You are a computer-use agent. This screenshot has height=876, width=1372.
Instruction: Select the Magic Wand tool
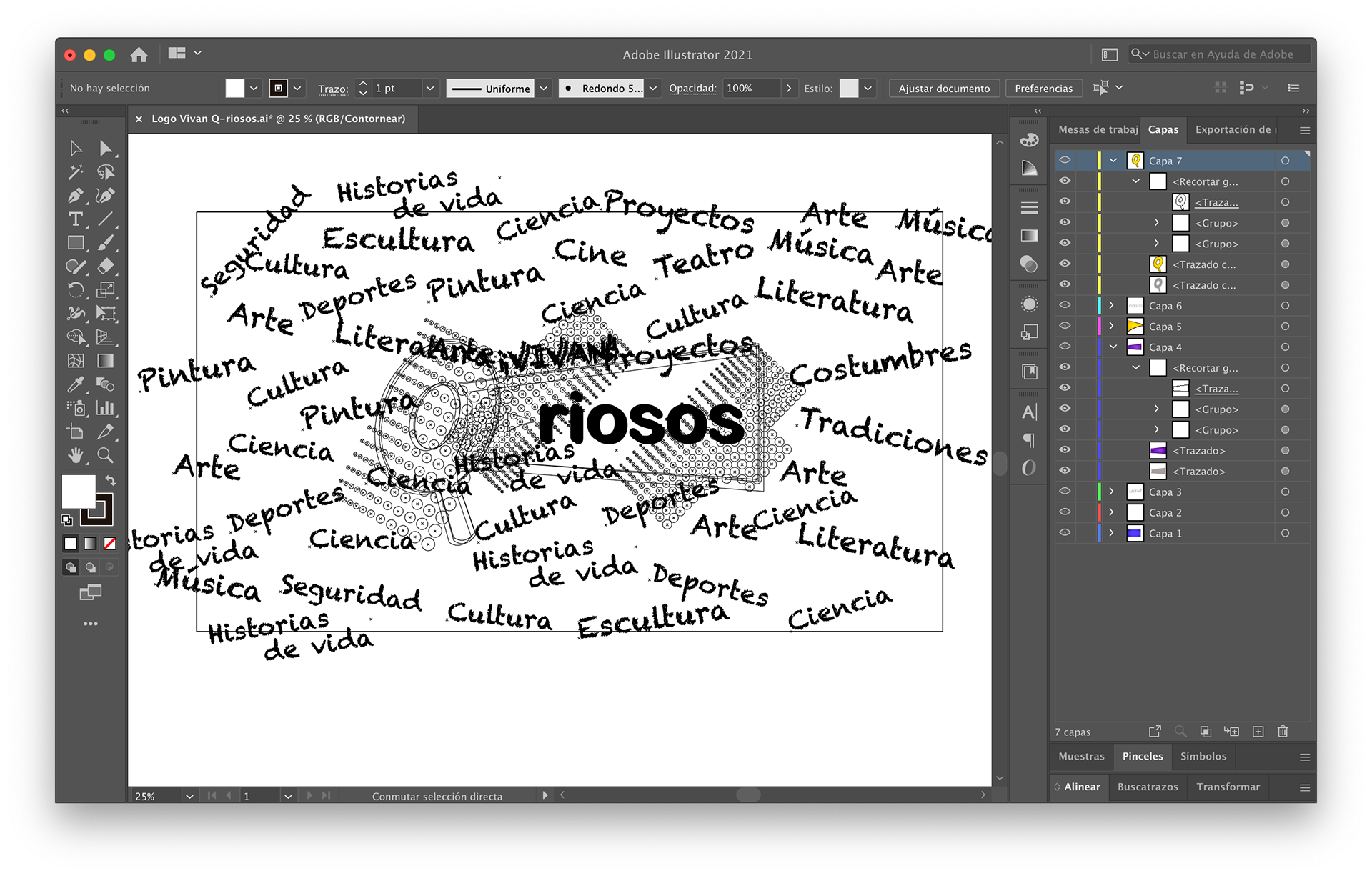[75, 172]
